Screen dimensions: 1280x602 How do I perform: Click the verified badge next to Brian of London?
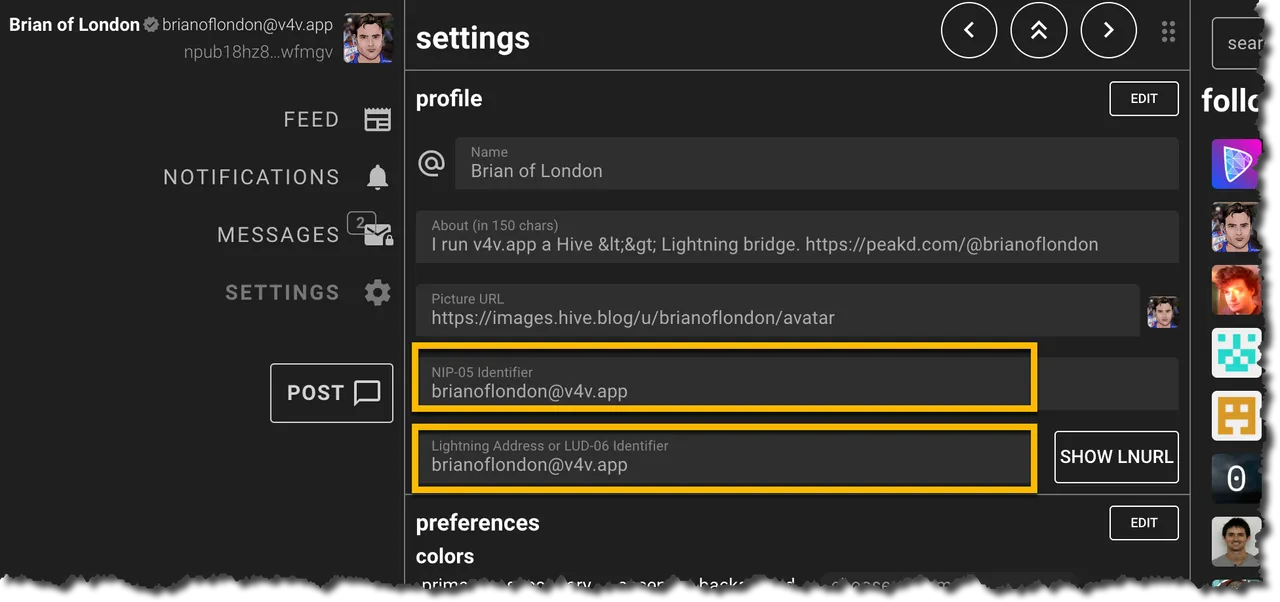click(151, 25)
